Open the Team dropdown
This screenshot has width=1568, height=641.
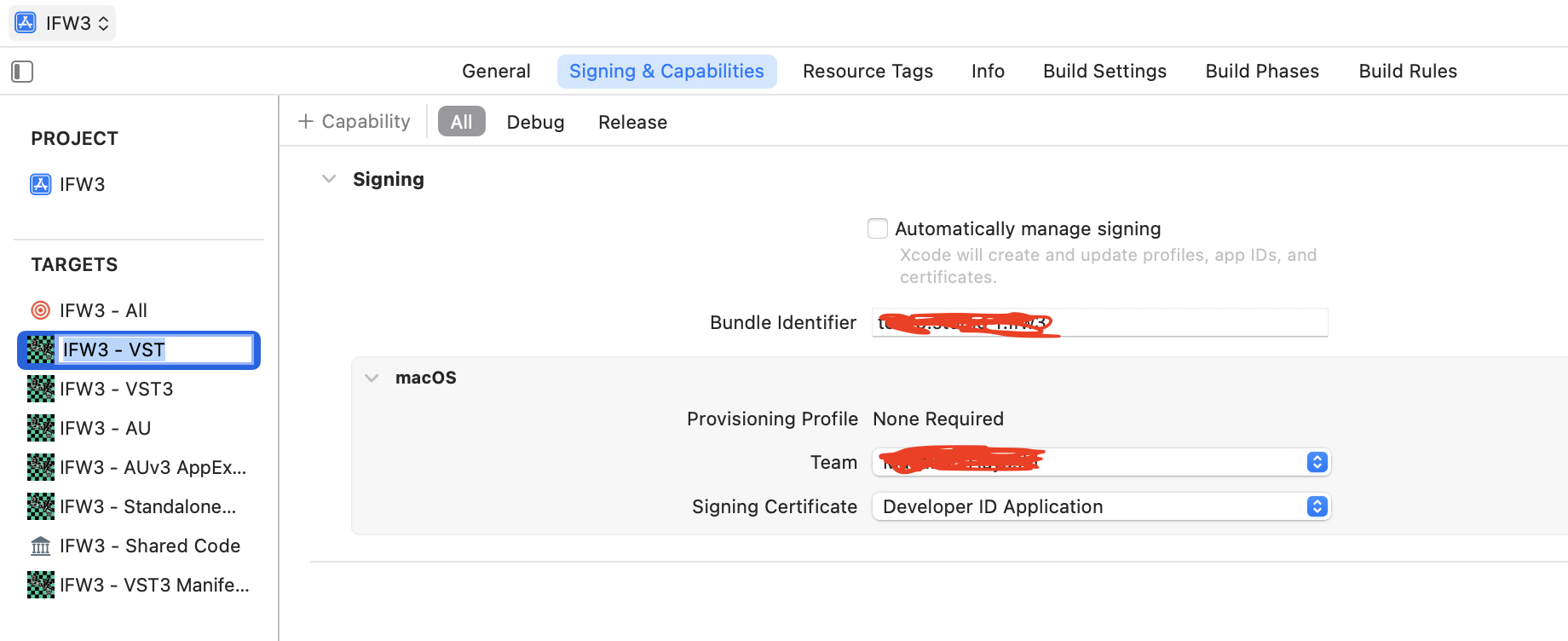1317,462
